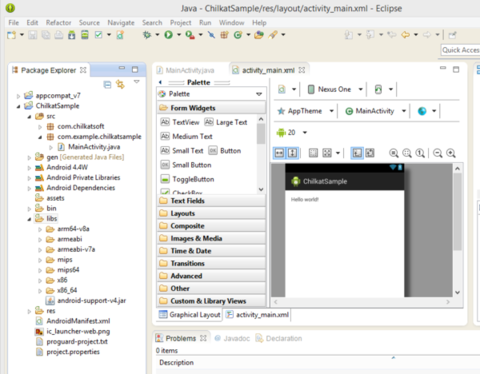Click the green Run button in toolbar

coord(168,35)
